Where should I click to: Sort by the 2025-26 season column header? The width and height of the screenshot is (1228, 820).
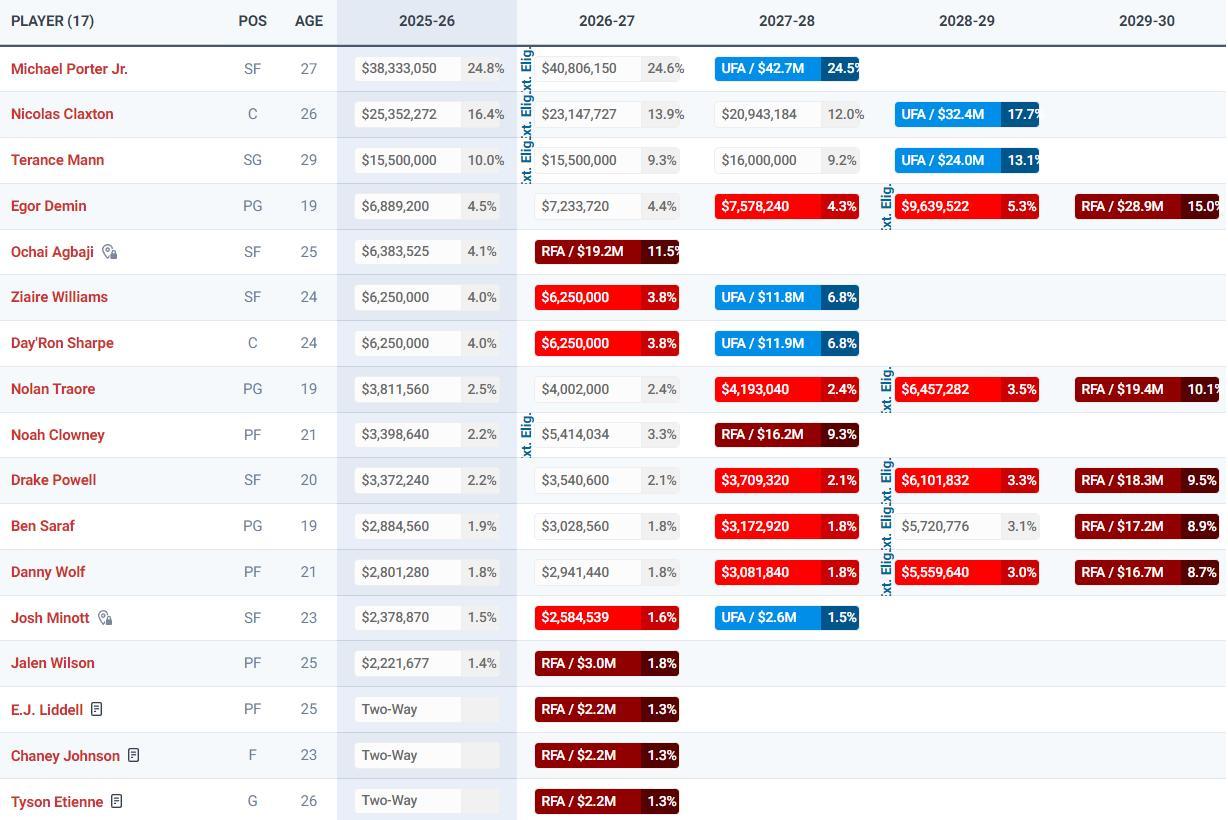click(x=426, y=21)
